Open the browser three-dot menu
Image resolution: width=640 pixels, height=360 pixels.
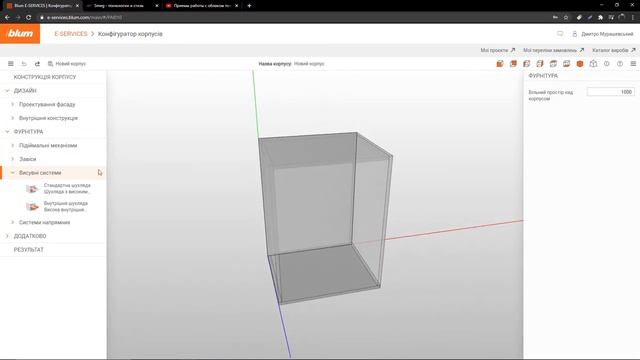coord(633,17)
